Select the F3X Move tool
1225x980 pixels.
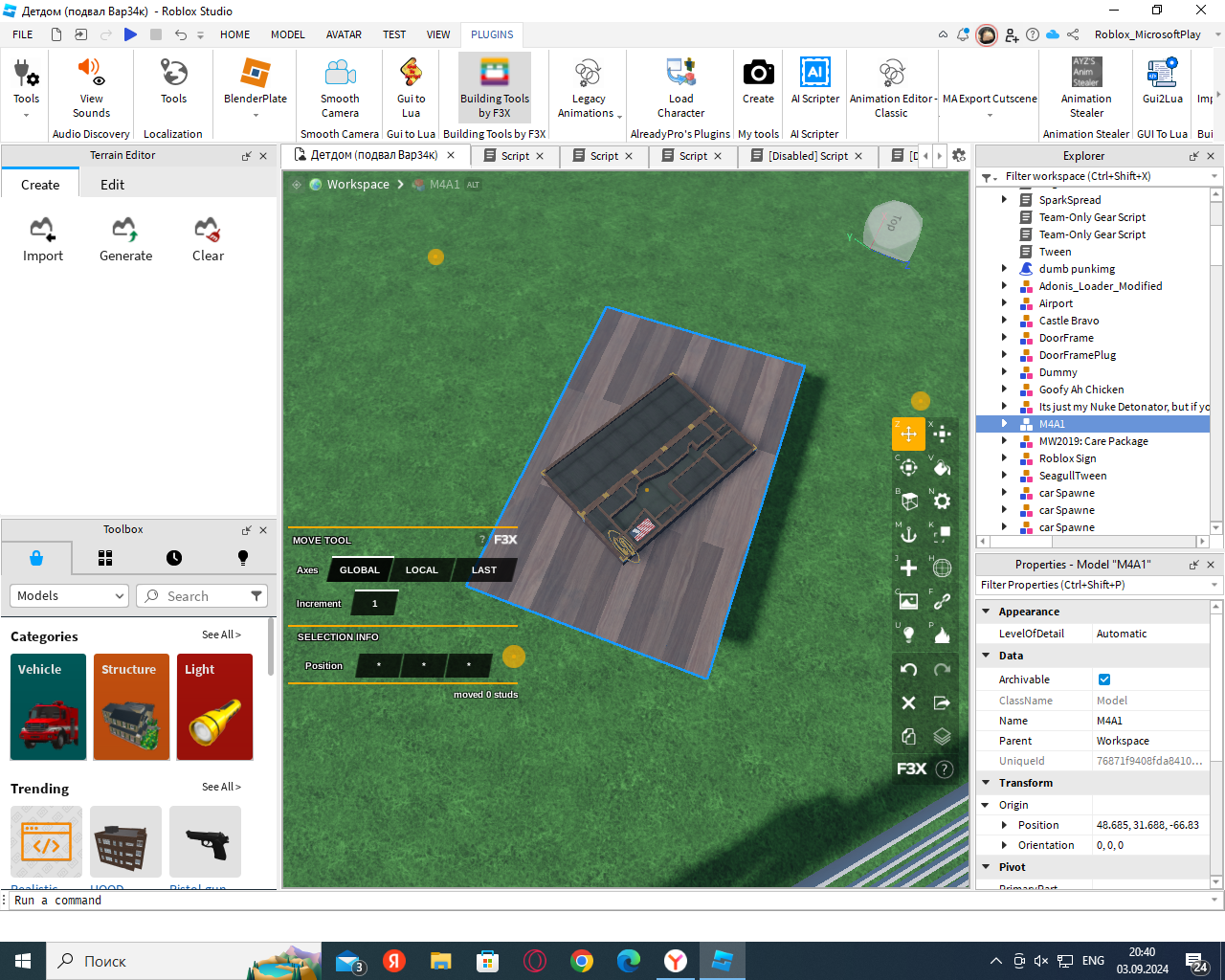908,434
